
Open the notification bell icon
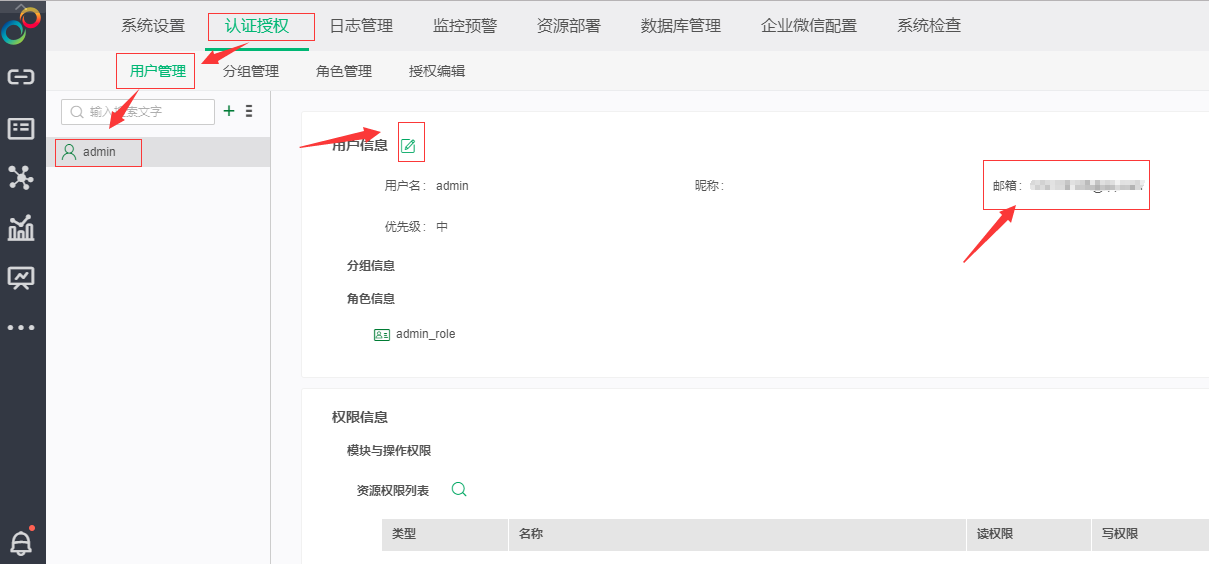[x=21, y=541]
